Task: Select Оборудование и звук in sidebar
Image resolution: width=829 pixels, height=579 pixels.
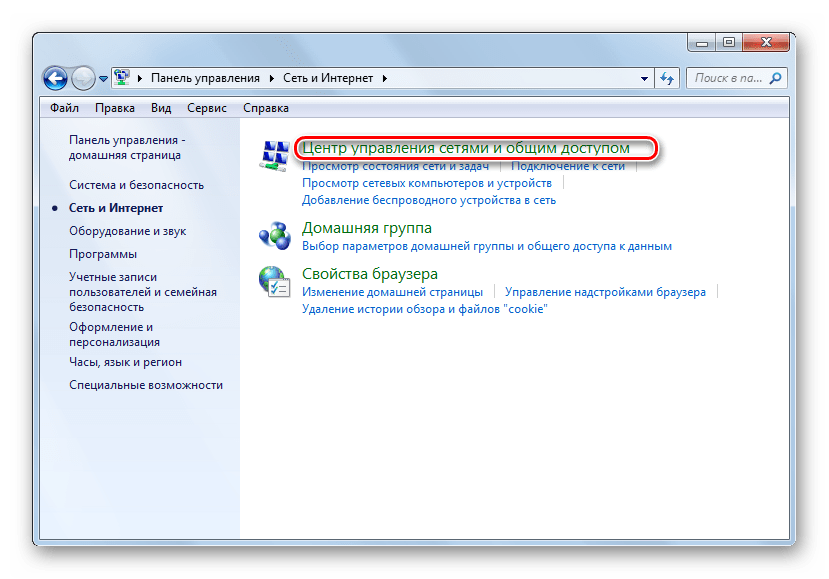Action: pyautogui.click(x=127, y=231)
